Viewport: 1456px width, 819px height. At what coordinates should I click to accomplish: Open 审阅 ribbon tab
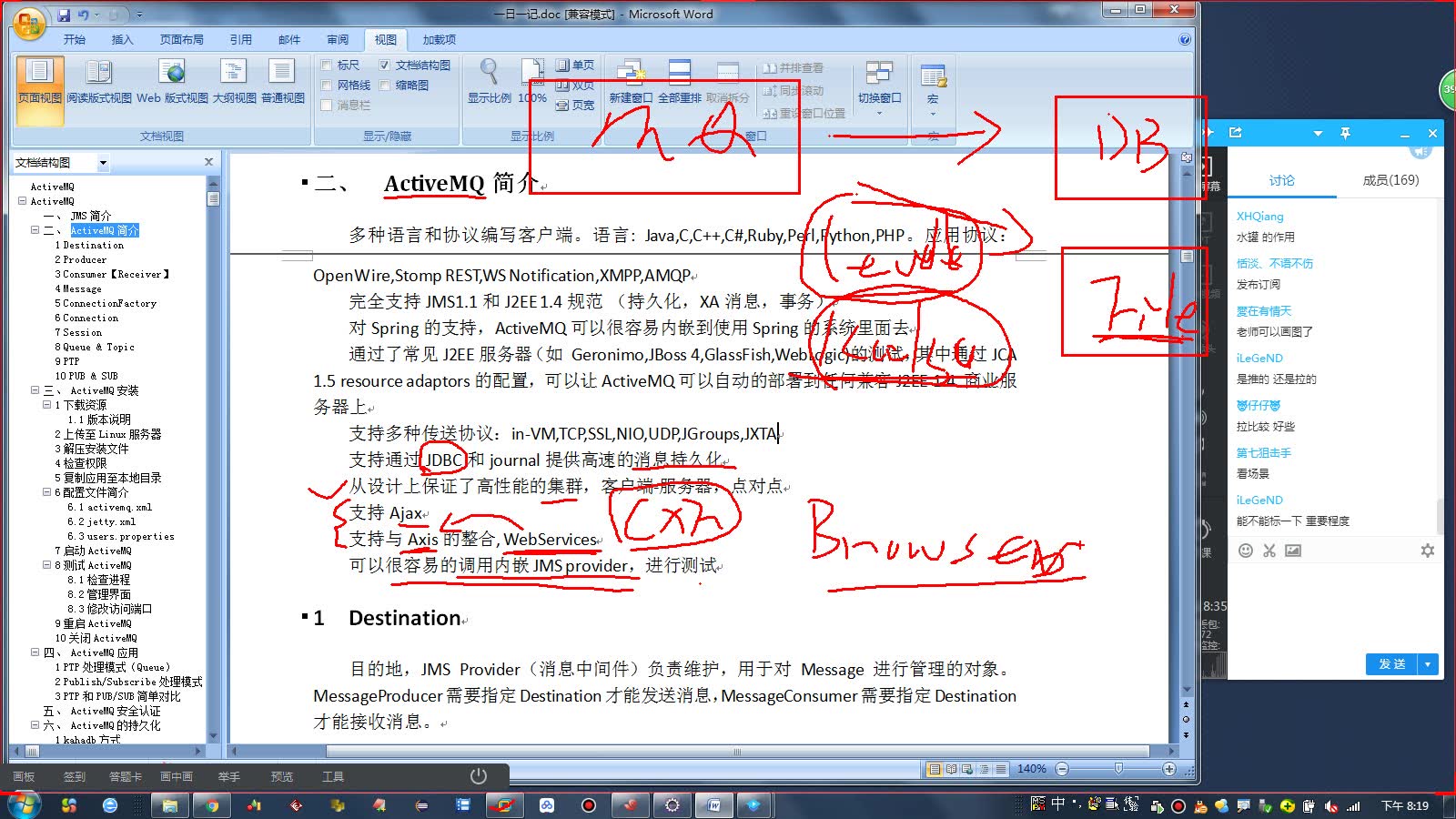pyautogui.click(x=338, y=39)
